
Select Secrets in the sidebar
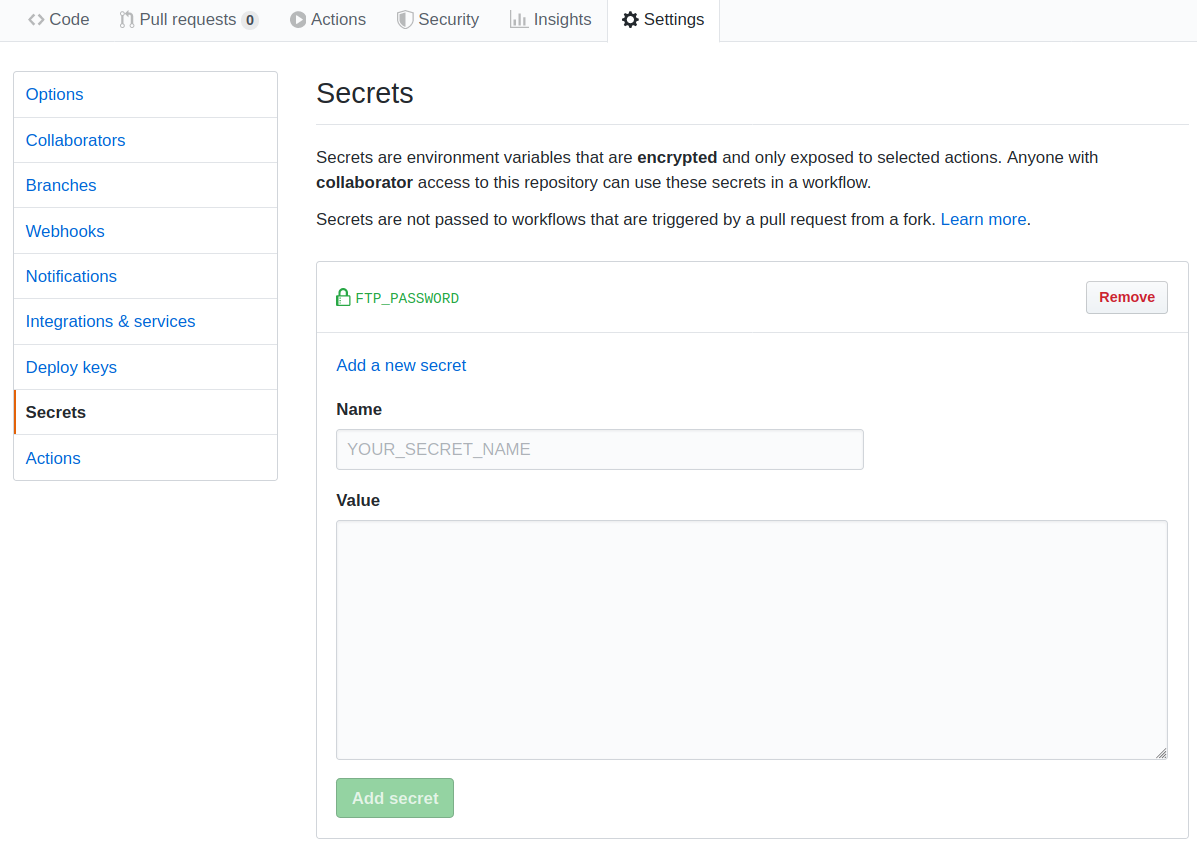coord(145,412)
